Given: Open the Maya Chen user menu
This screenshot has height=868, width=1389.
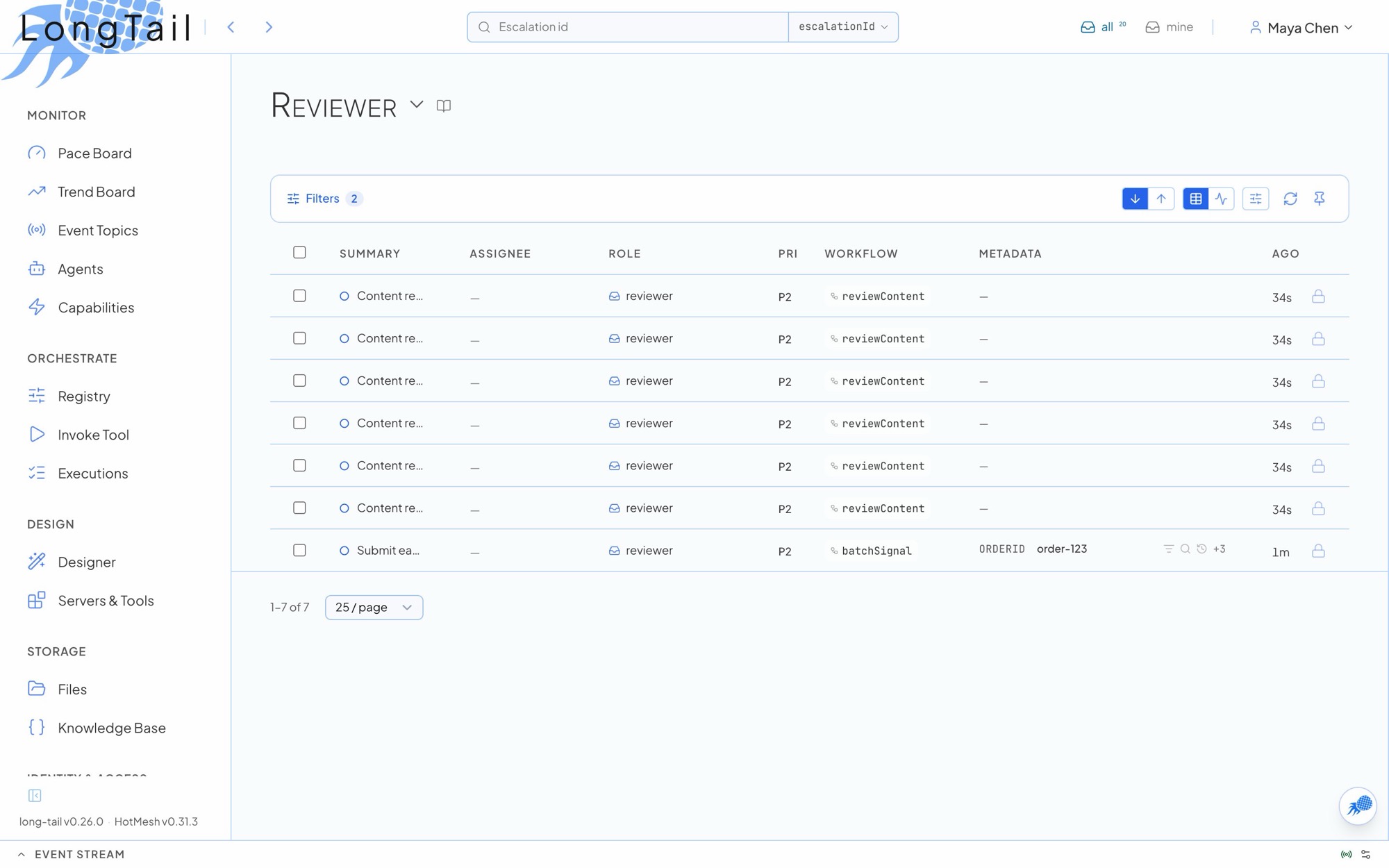Looking at the screenshot, I should pos(1301,28).
